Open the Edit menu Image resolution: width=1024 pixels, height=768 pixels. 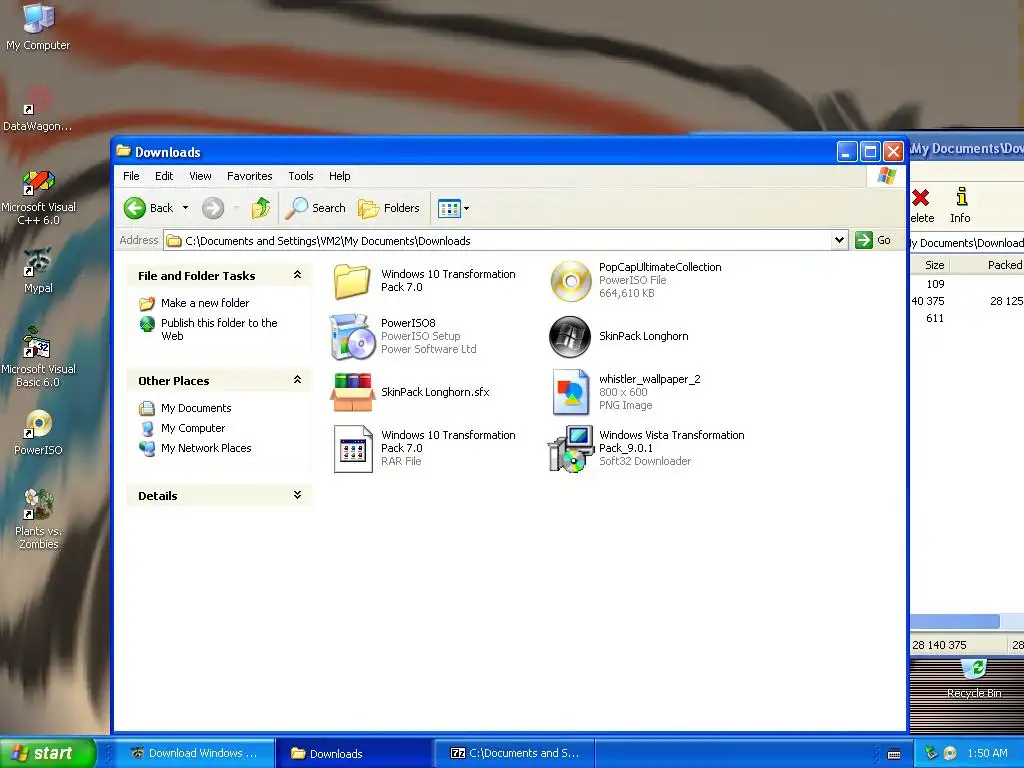tap(164, 176)
